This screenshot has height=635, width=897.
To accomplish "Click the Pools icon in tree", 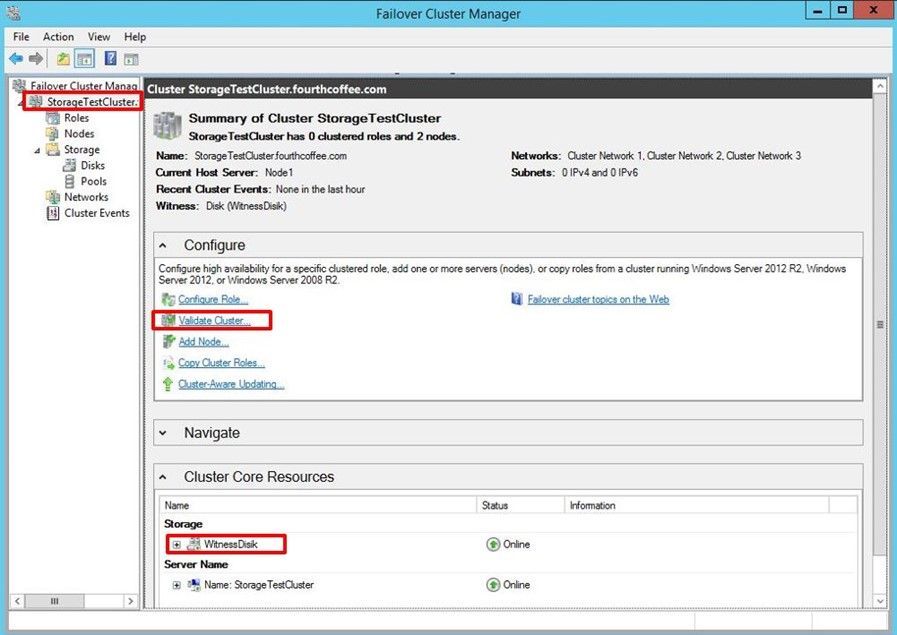I will (69, 181).
